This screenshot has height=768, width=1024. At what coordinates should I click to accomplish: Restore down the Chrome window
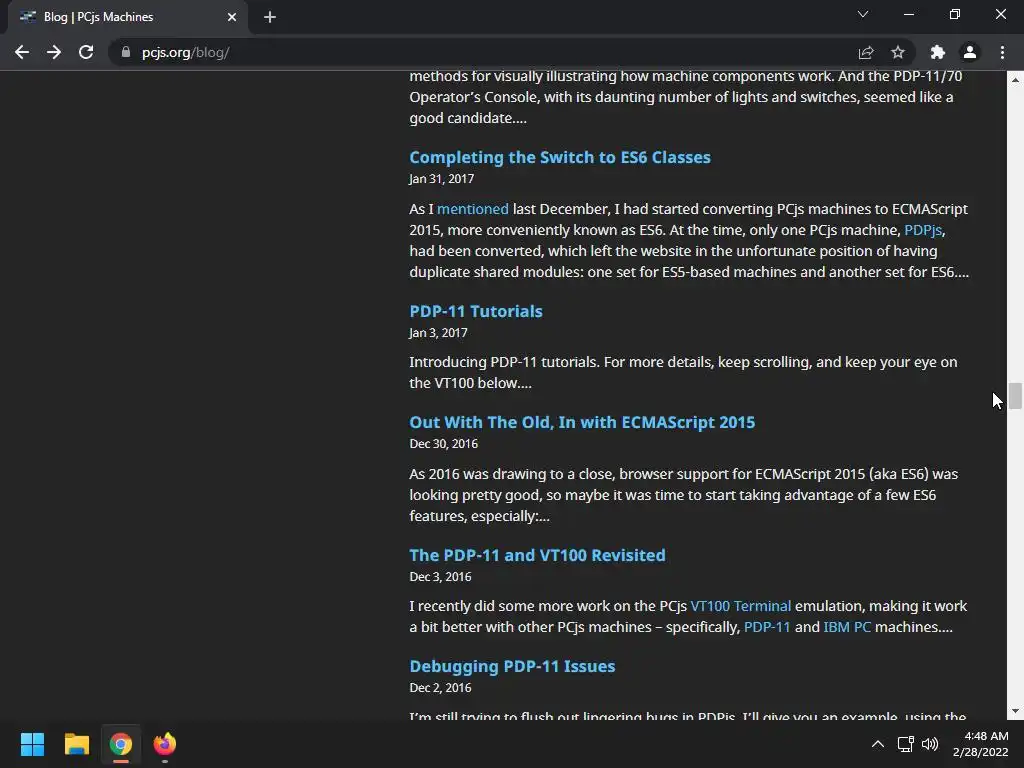(x=955, y=14)
